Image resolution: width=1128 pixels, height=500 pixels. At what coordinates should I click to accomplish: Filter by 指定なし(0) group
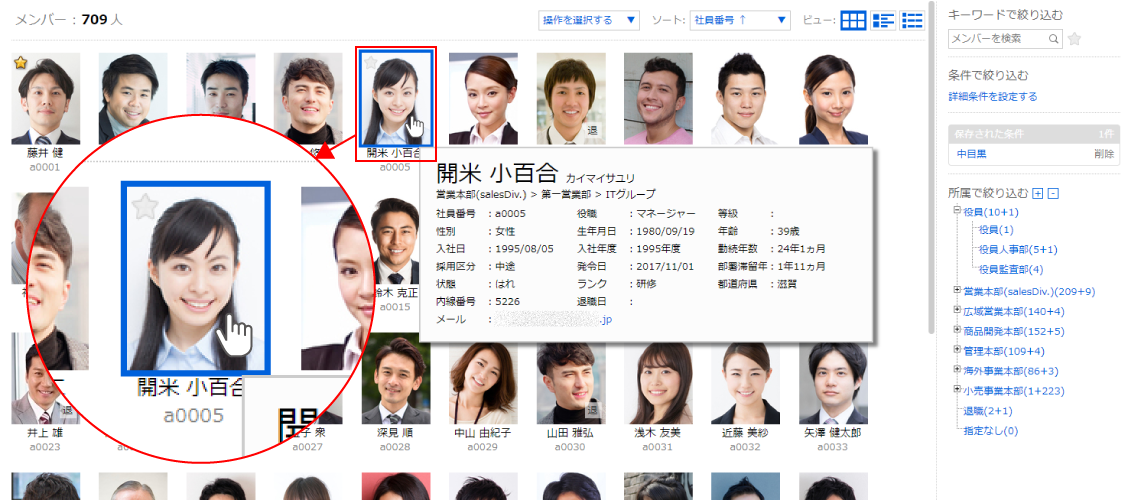[991, 432]
